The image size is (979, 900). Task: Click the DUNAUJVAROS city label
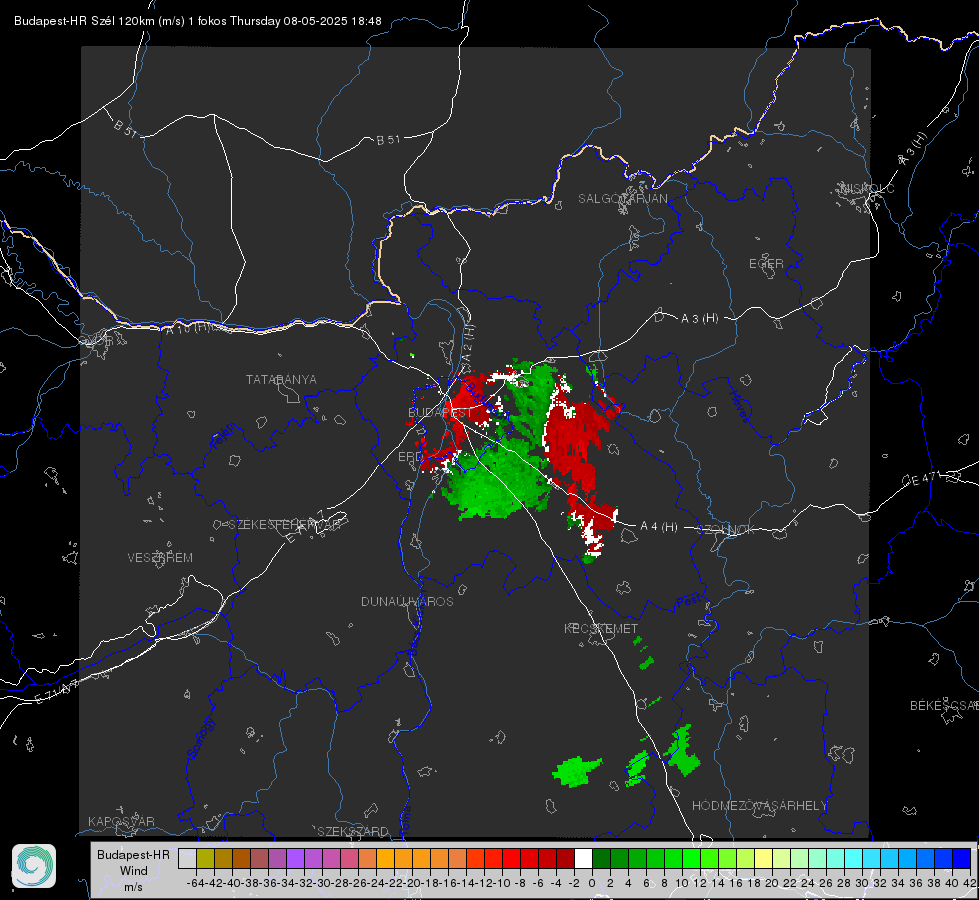[407, 601]
